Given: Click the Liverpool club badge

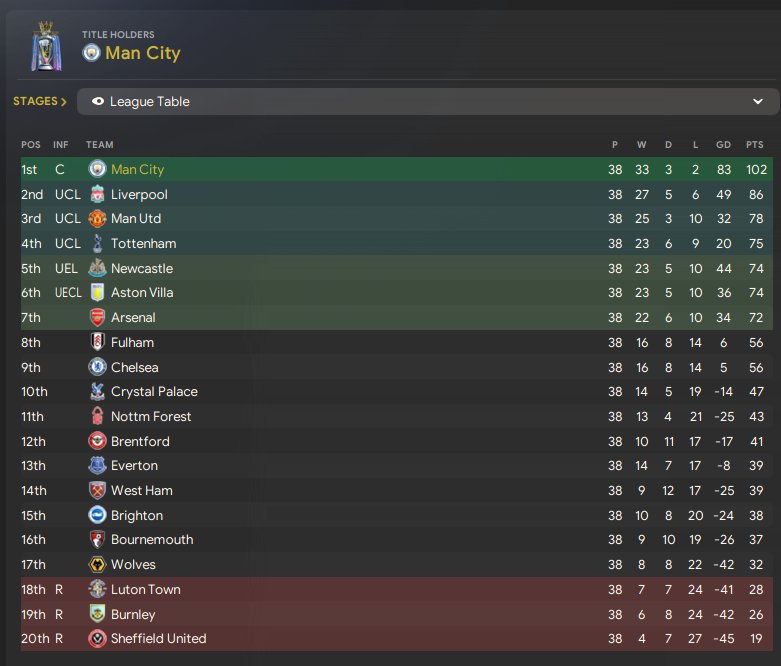Looking at the screenshot, I should [97, 194].
